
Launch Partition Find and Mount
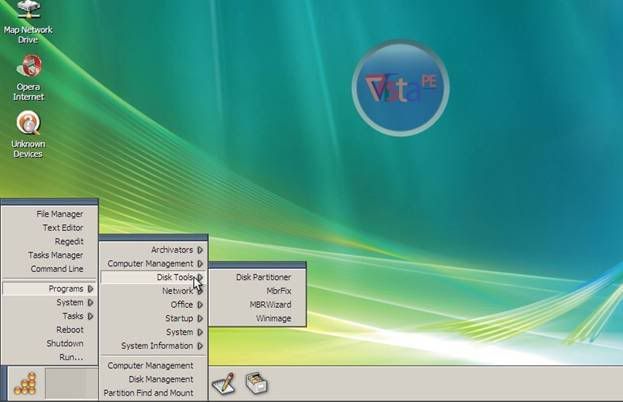(153, 393)
